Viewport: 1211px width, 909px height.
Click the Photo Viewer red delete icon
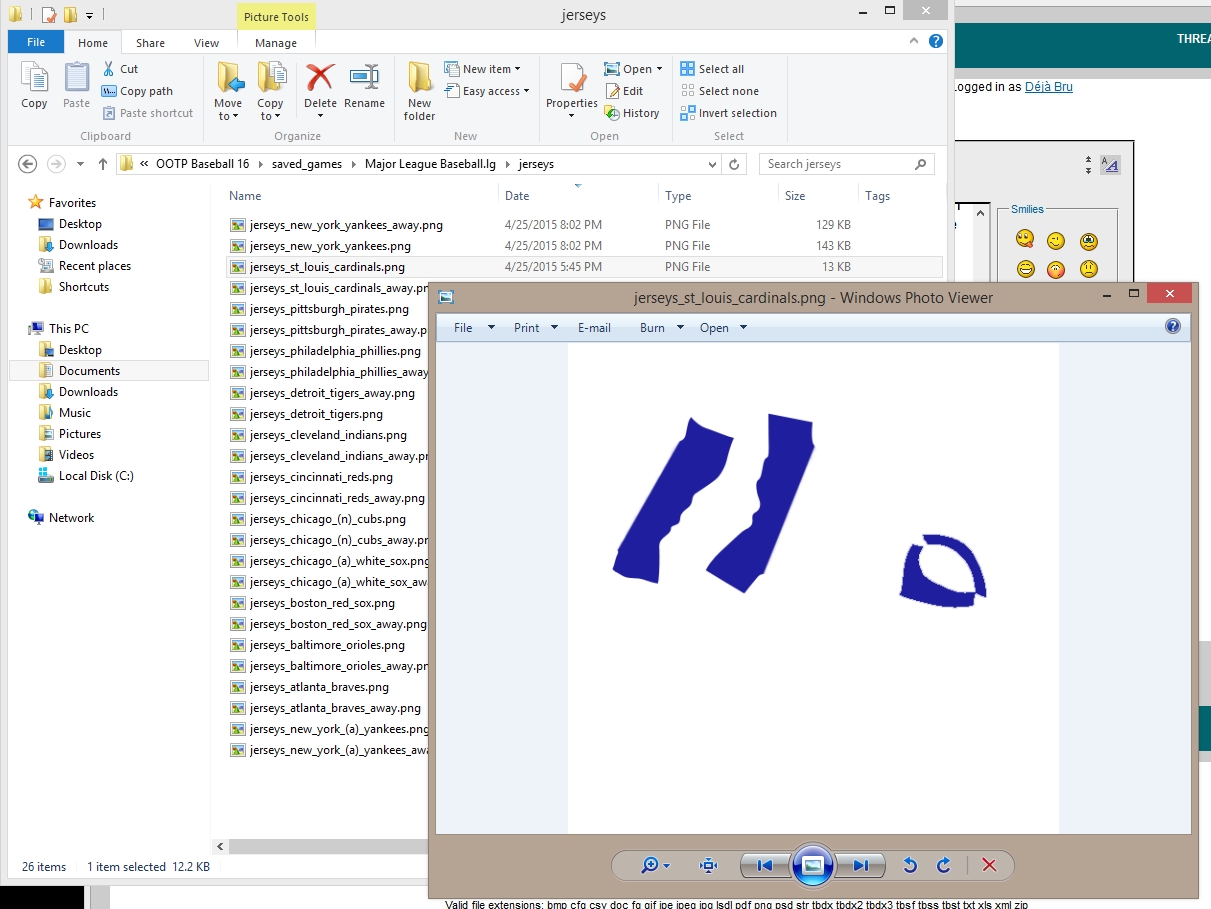pyautogui.click(x=989, y=865)
